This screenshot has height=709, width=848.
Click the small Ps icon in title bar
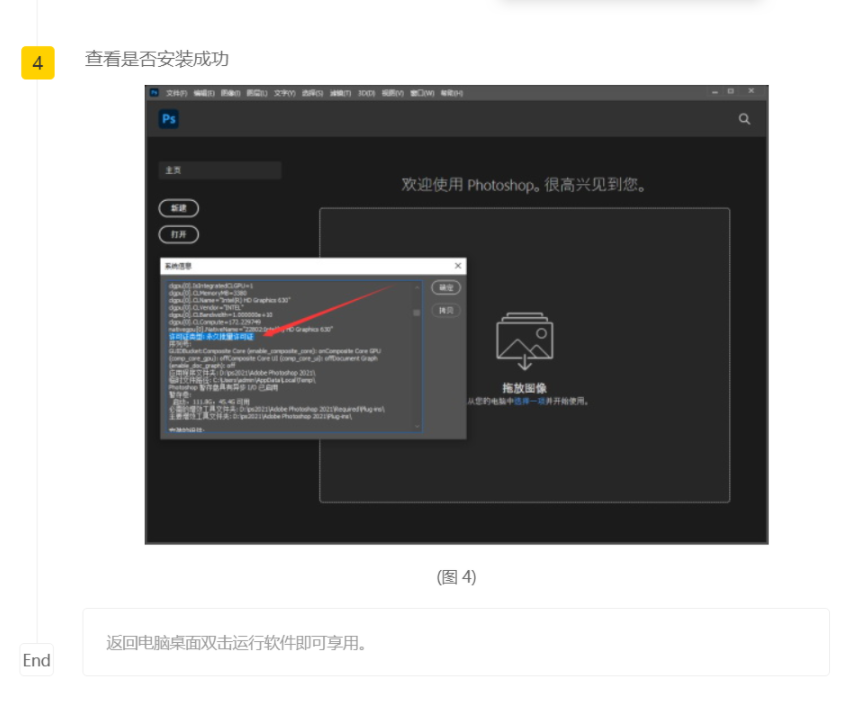coord(154,92)
